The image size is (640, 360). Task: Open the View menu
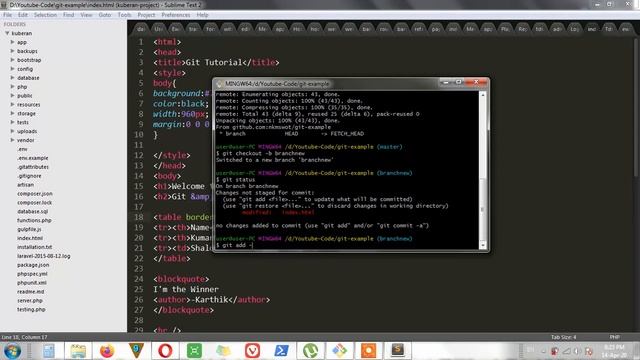(x=86, y=15)
